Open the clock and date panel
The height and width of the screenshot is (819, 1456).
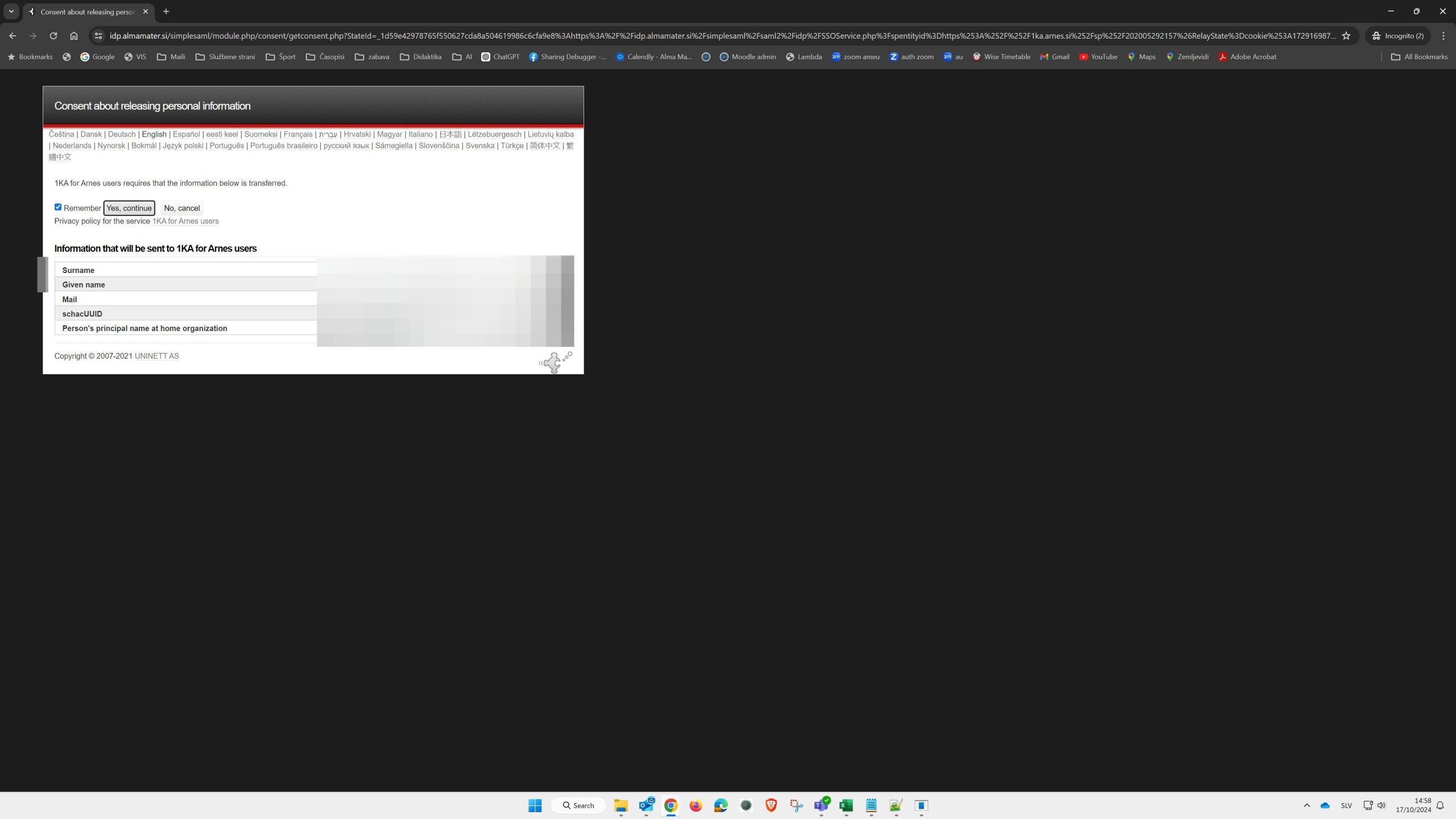coord(1413,805)
